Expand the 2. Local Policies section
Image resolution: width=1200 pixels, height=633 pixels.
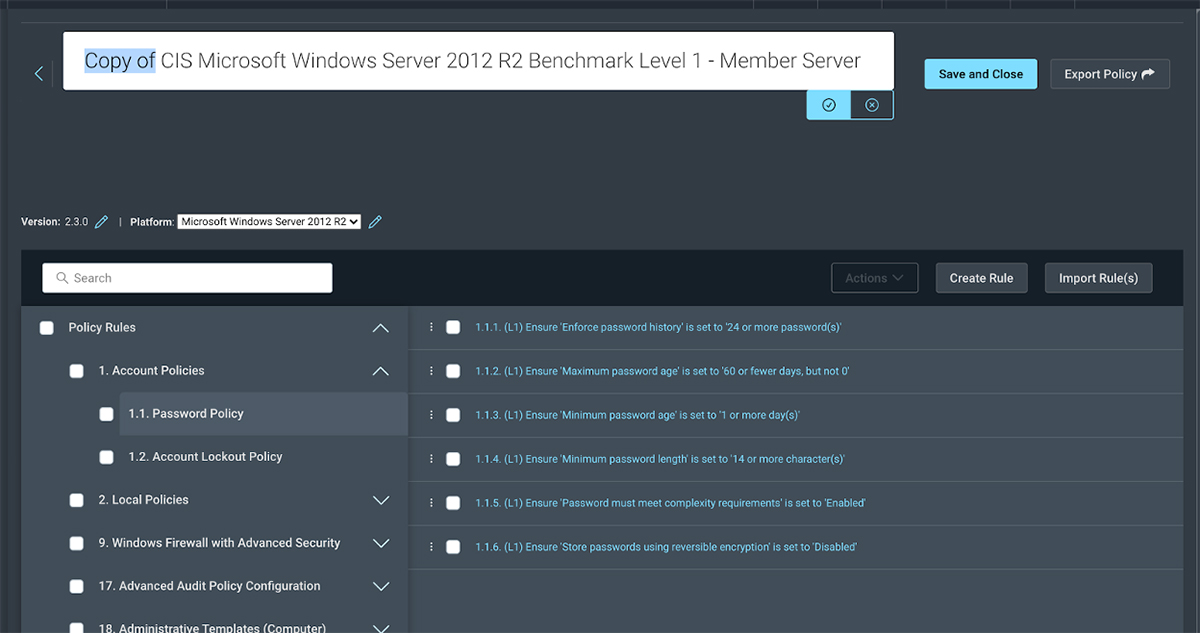[x=380, y=500]
